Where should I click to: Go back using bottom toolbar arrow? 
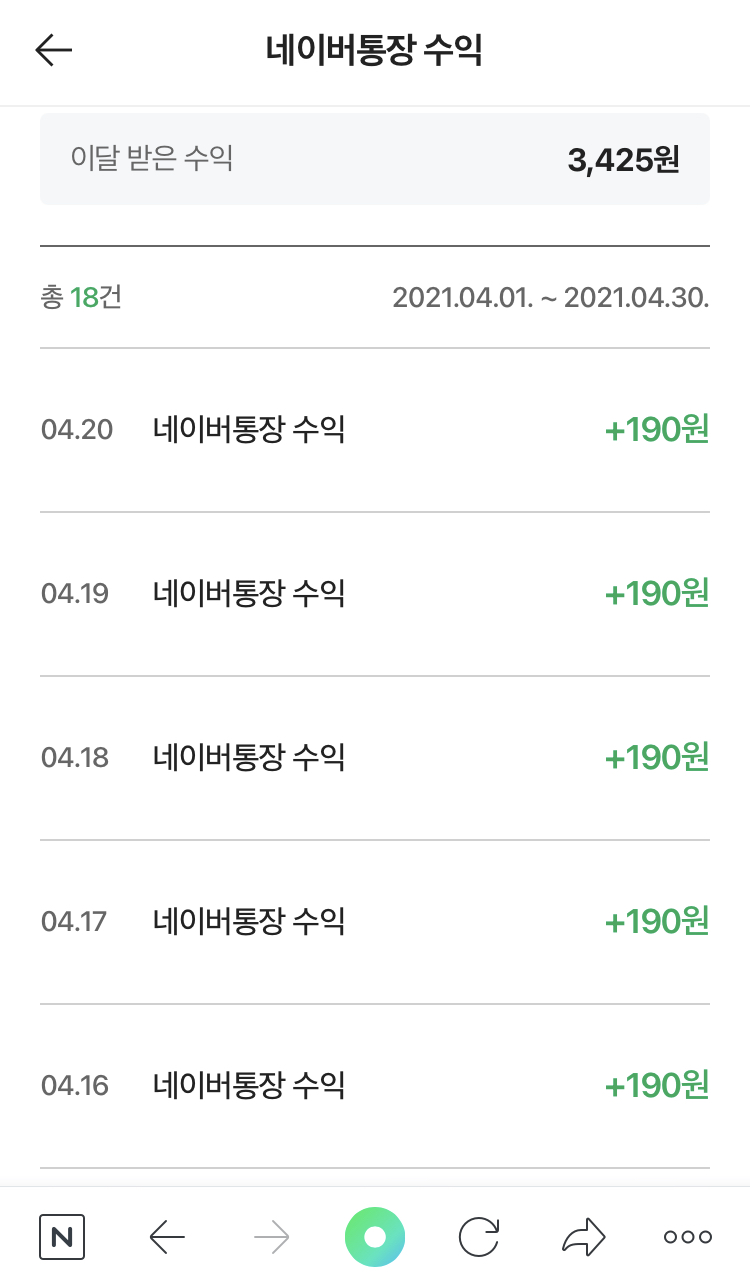point(167,1237)
